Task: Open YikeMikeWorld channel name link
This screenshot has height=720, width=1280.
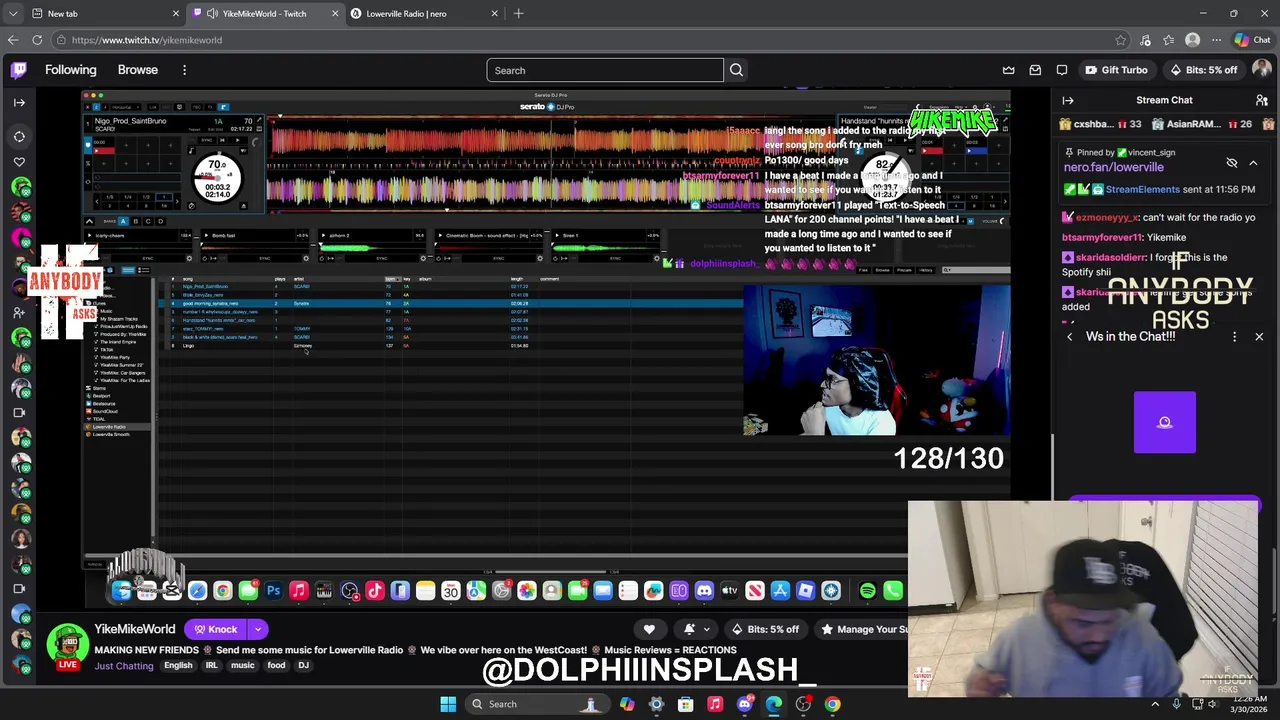Action: [x=135, y=629]
